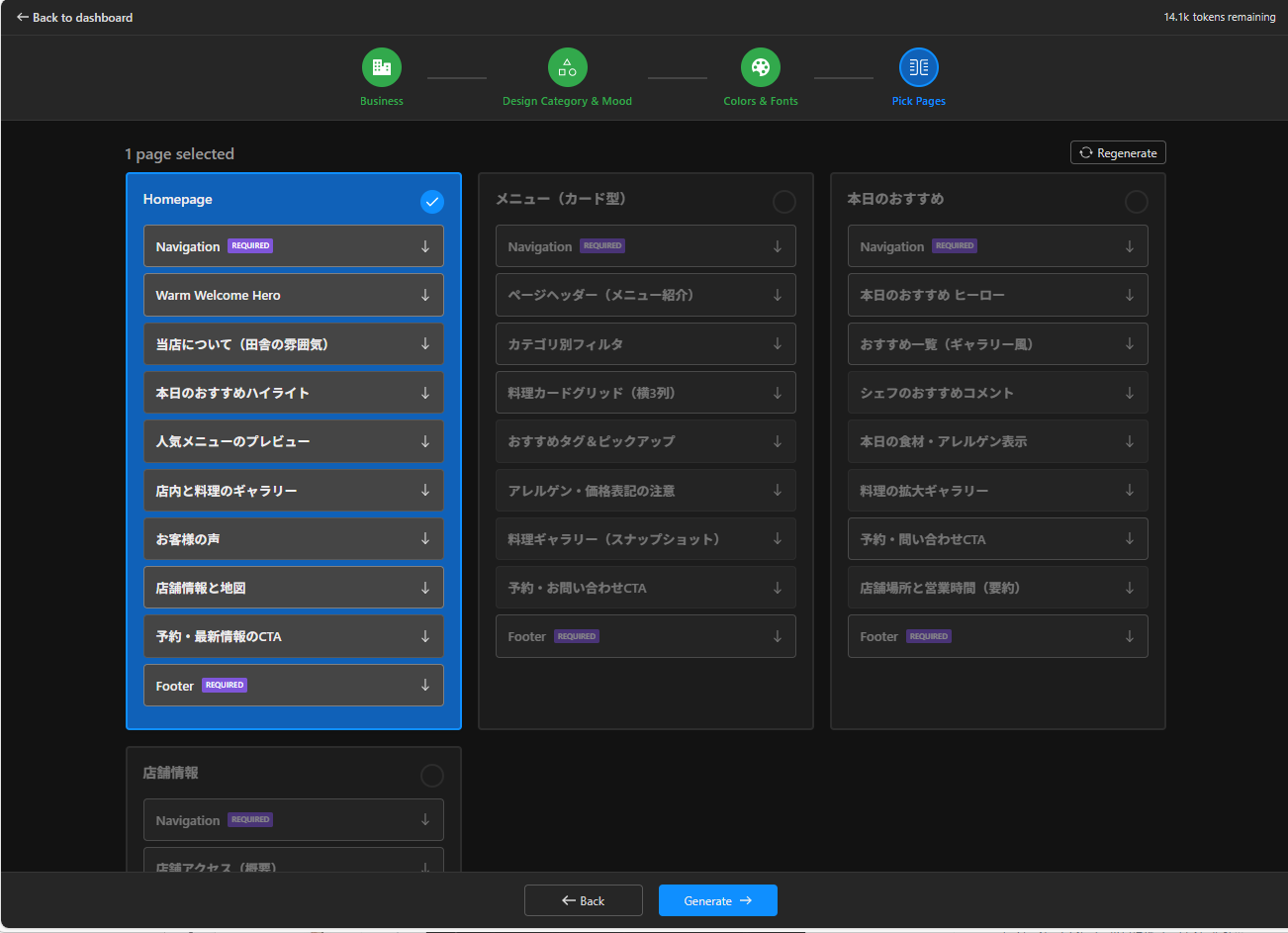Go to the Business step label
The image size is (1288, 933).
[381, 101]
